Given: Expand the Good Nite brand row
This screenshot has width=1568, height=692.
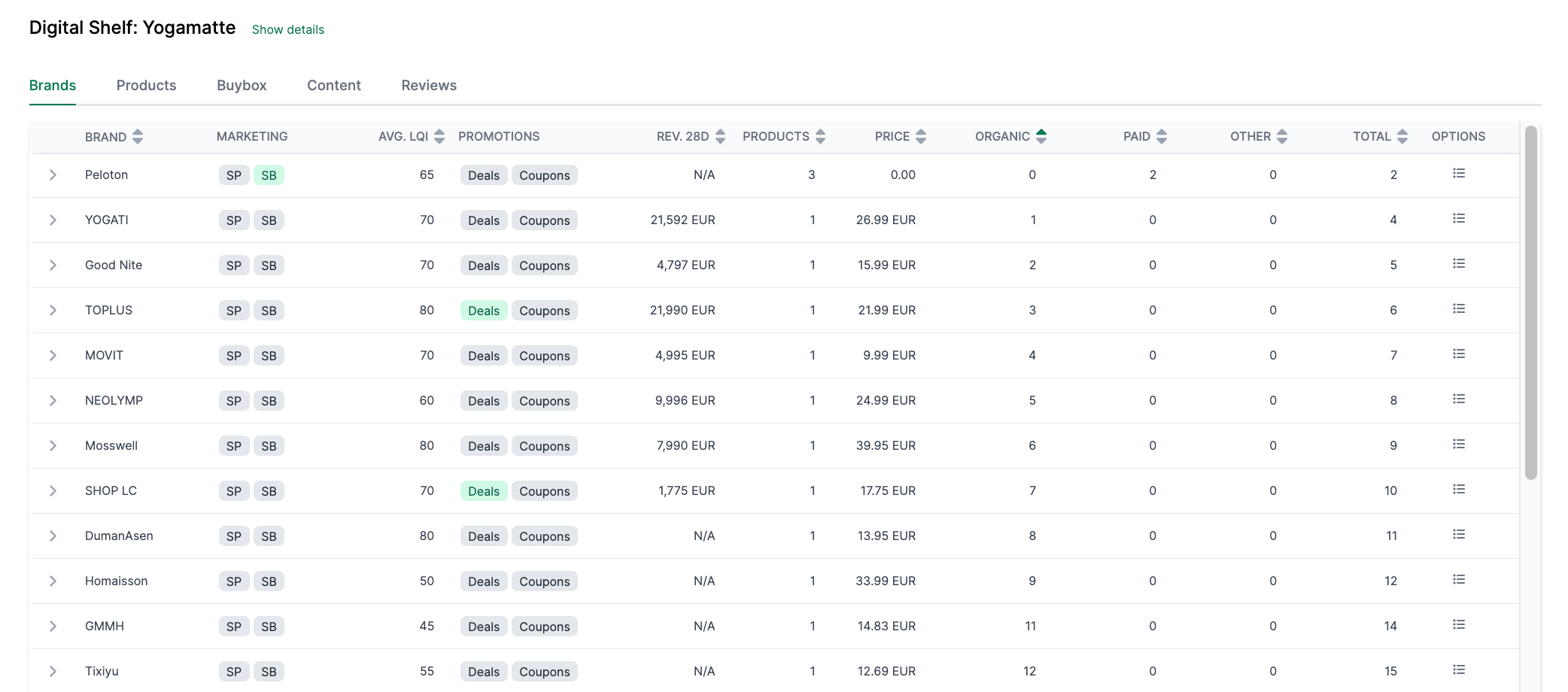Looking at the screenshot, I should tap(53, 265).
